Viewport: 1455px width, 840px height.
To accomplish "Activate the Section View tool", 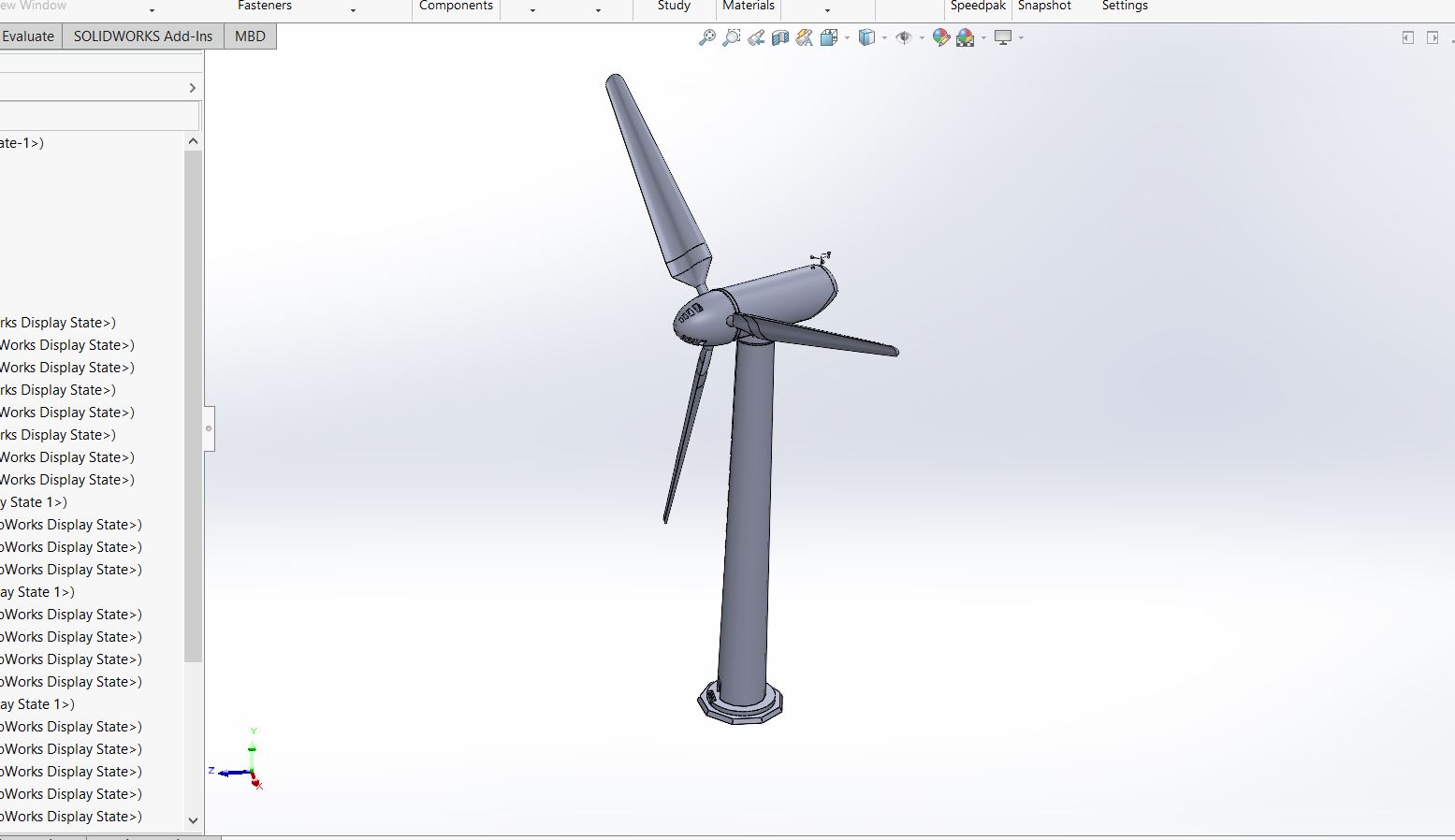I will tap(780, 37).
